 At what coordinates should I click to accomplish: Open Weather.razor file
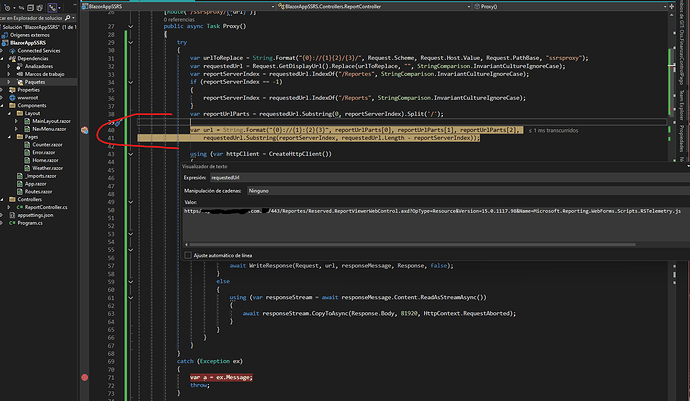[47, 168]
